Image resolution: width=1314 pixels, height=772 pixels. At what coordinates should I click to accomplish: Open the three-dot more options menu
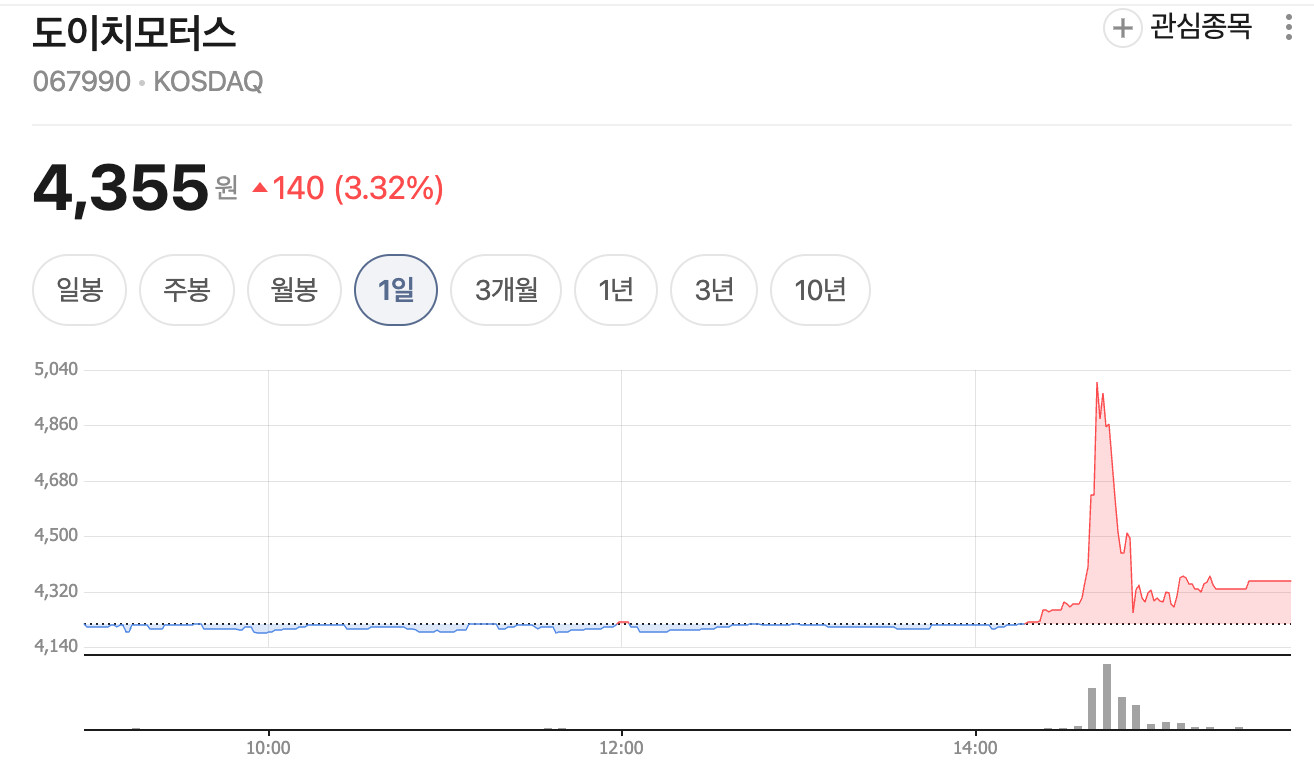1288,28
